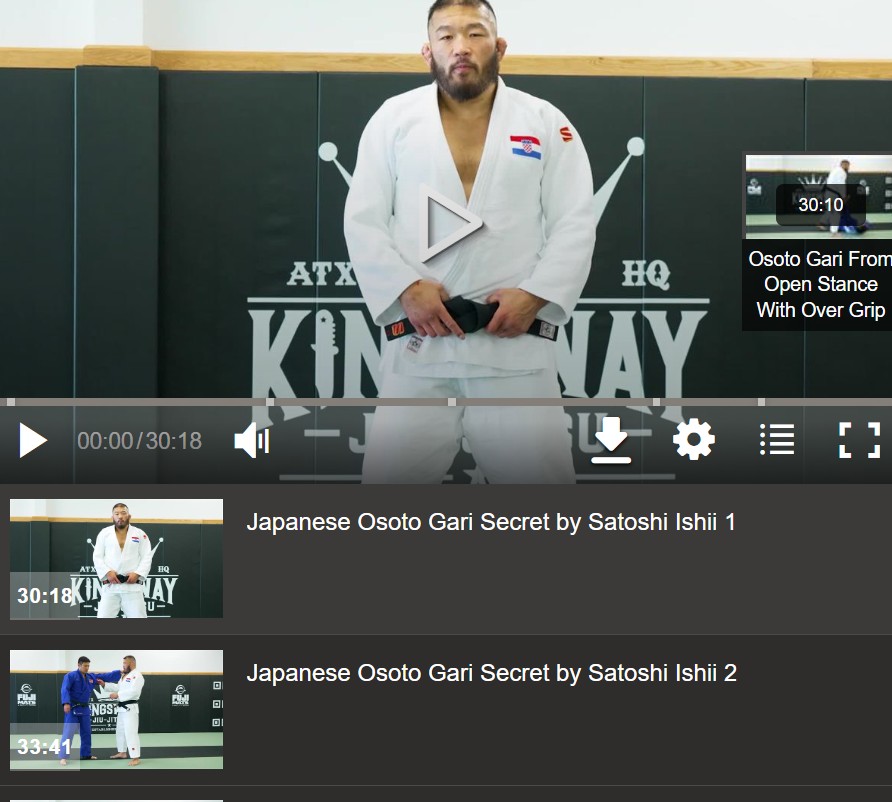The height and width of the screenshot is (802, 892).
Task: Open the settings gear menu
Action: (x=693, y=440)
